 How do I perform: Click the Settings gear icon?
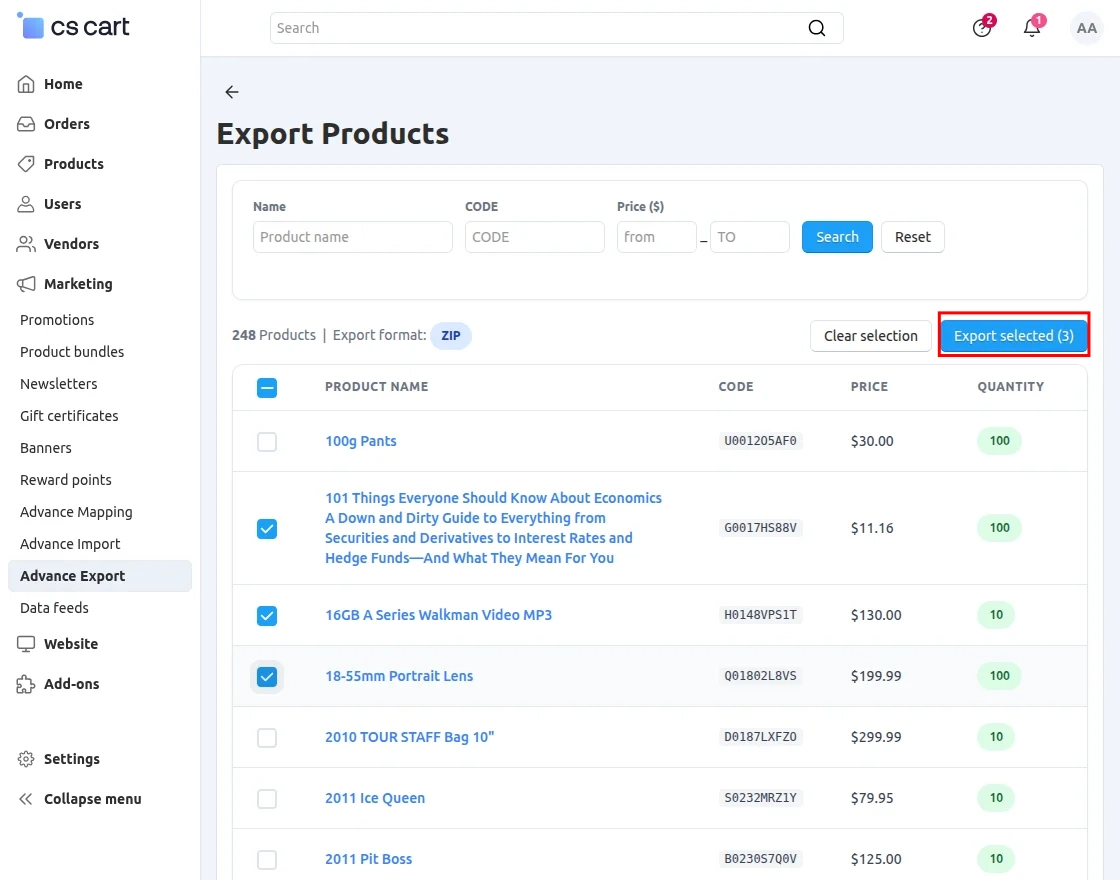click(x=26, y=759)
